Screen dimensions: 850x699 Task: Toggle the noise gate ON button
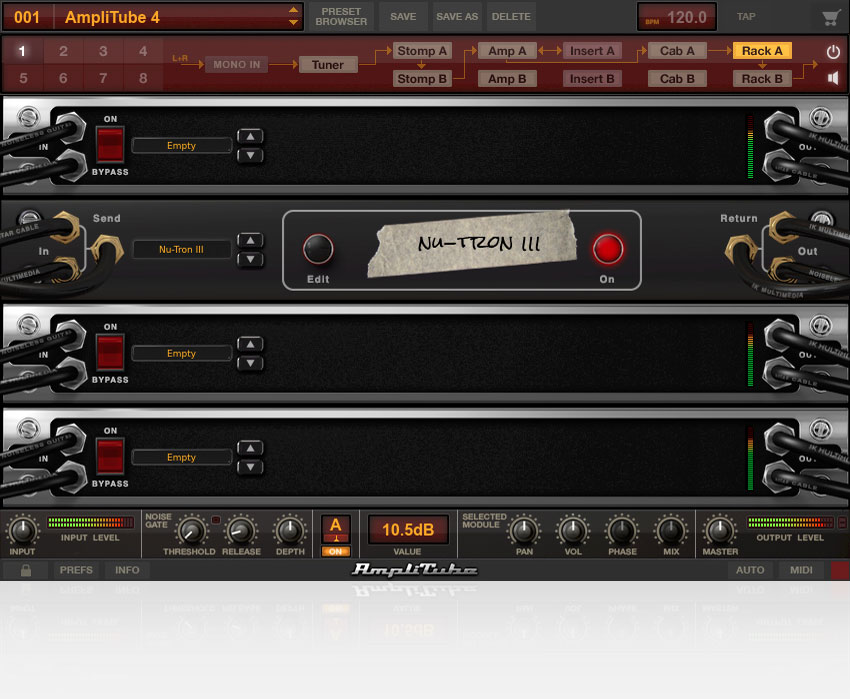click(x=336, y=551)
